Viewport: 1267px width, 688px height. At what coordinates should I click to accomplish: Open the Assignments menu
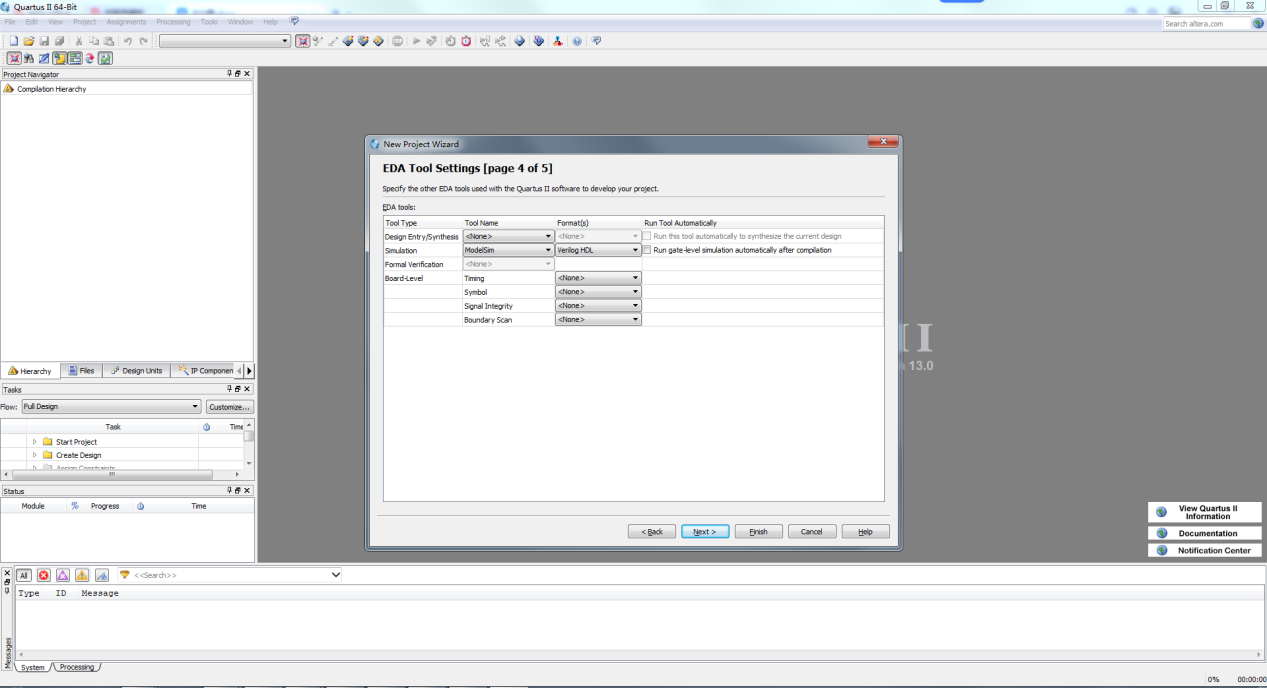[x=126, y=21]
